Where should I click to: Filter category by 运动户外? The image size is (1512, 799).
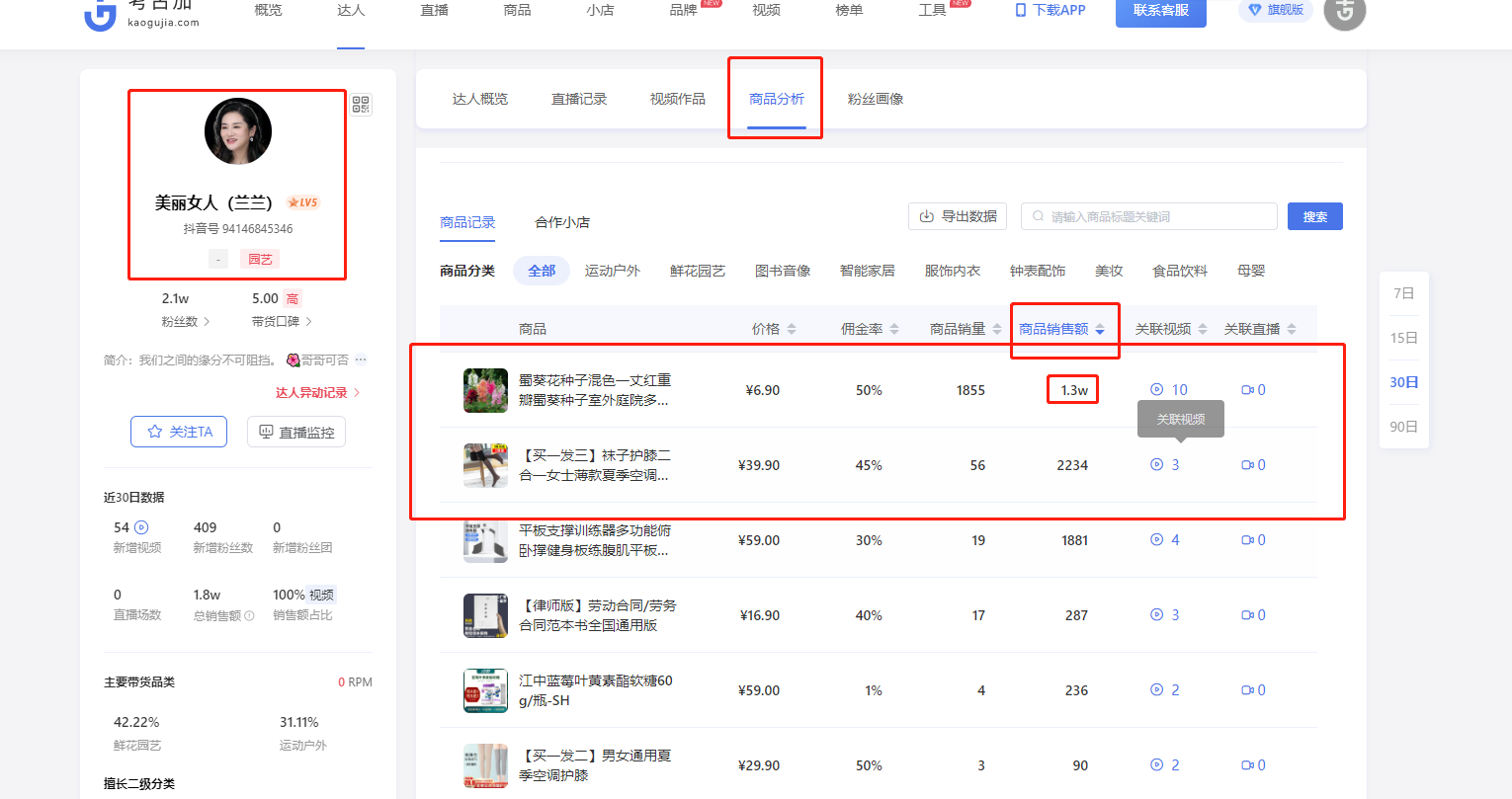(613, 271)
